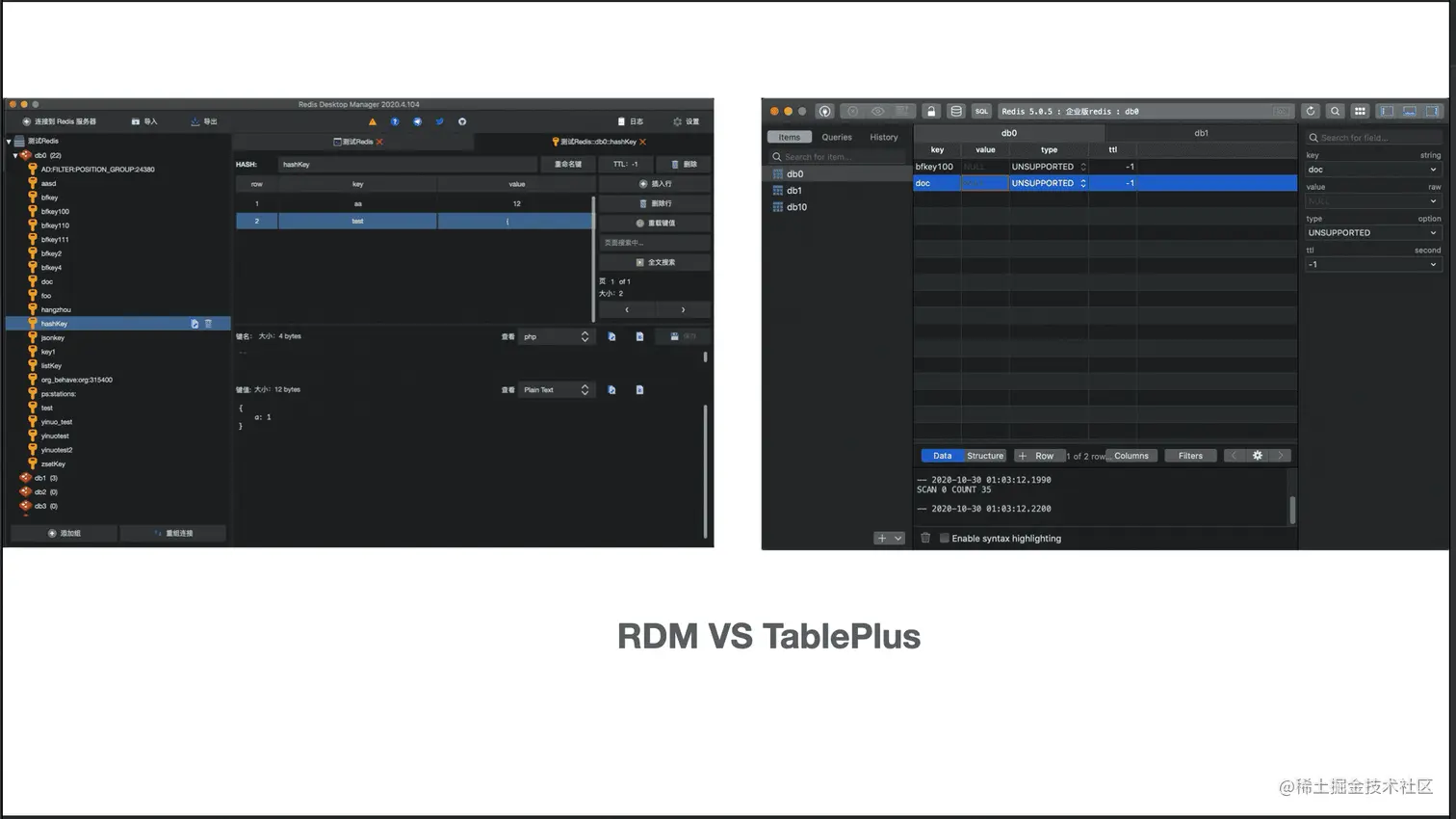Viewport: 1456px width, 819px height.
Task: Click the 全文搜索 full search button
Action: pos(655,262)
